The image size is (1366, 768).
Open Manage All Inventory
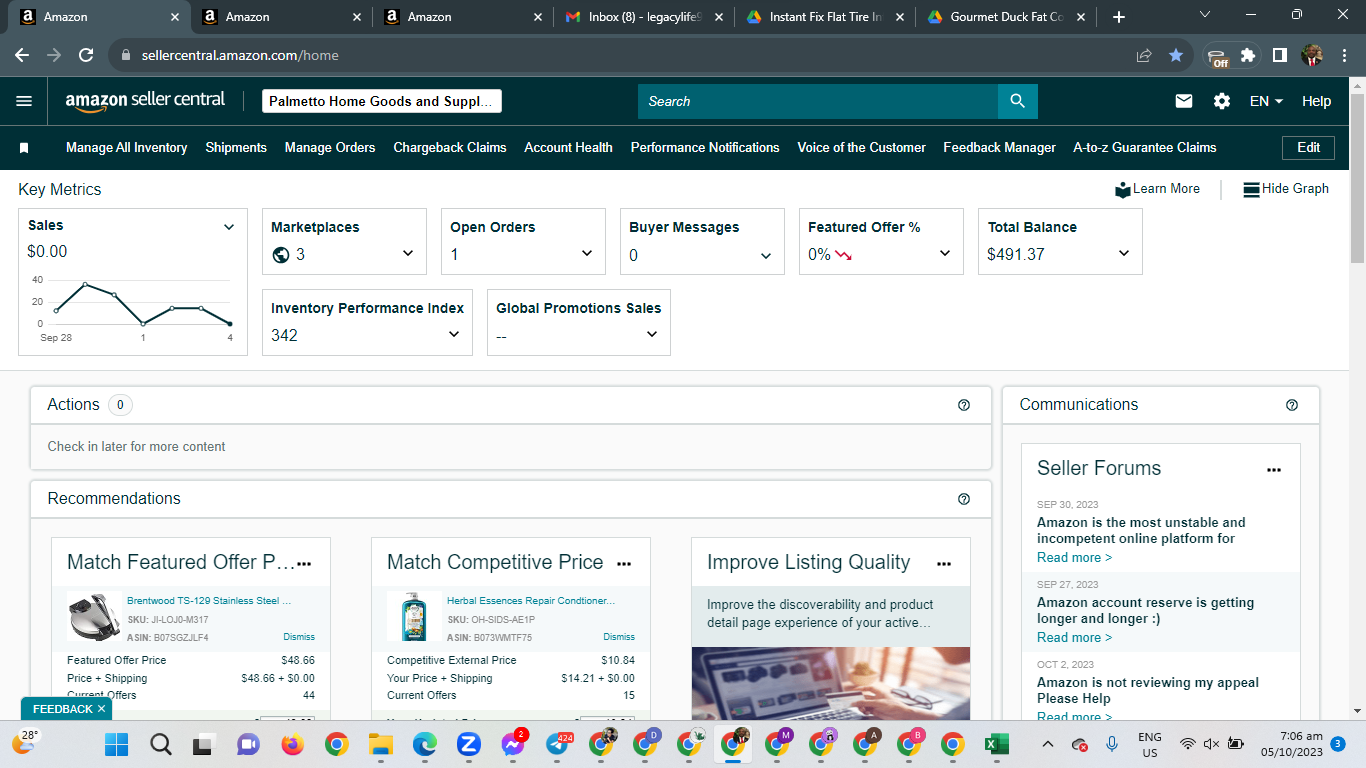(x=127, y=148)
